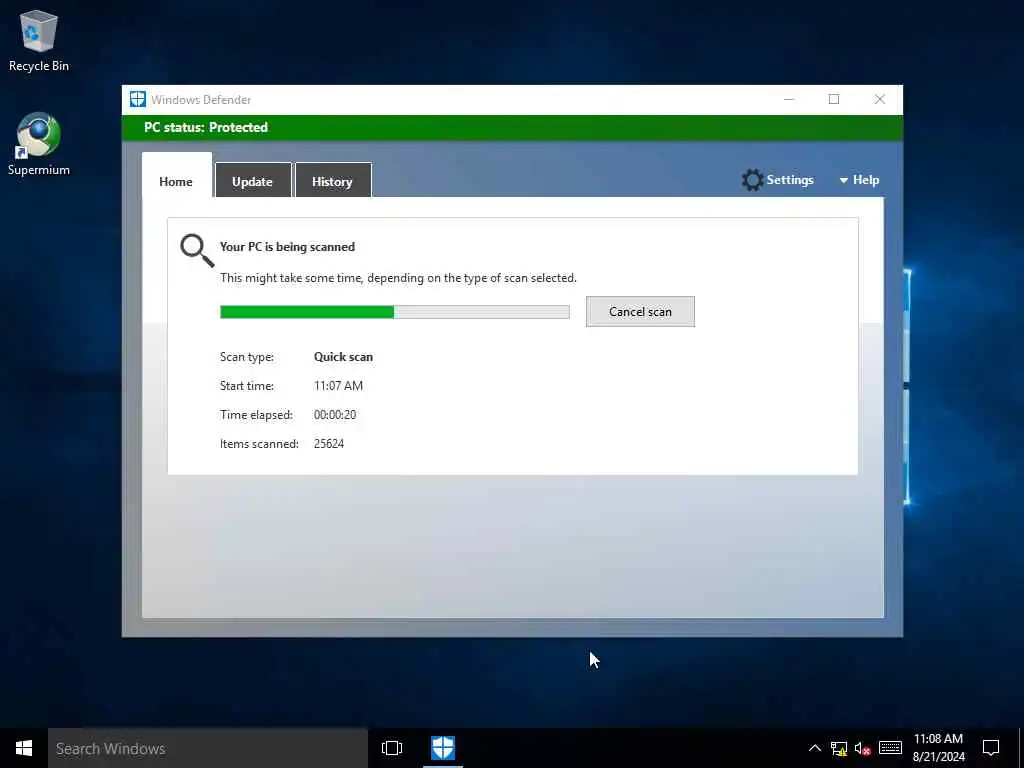Click the Windows Defender title bar shield icon
The image size is (1024, 768).
pyautogui.click(x=137, y=99)
